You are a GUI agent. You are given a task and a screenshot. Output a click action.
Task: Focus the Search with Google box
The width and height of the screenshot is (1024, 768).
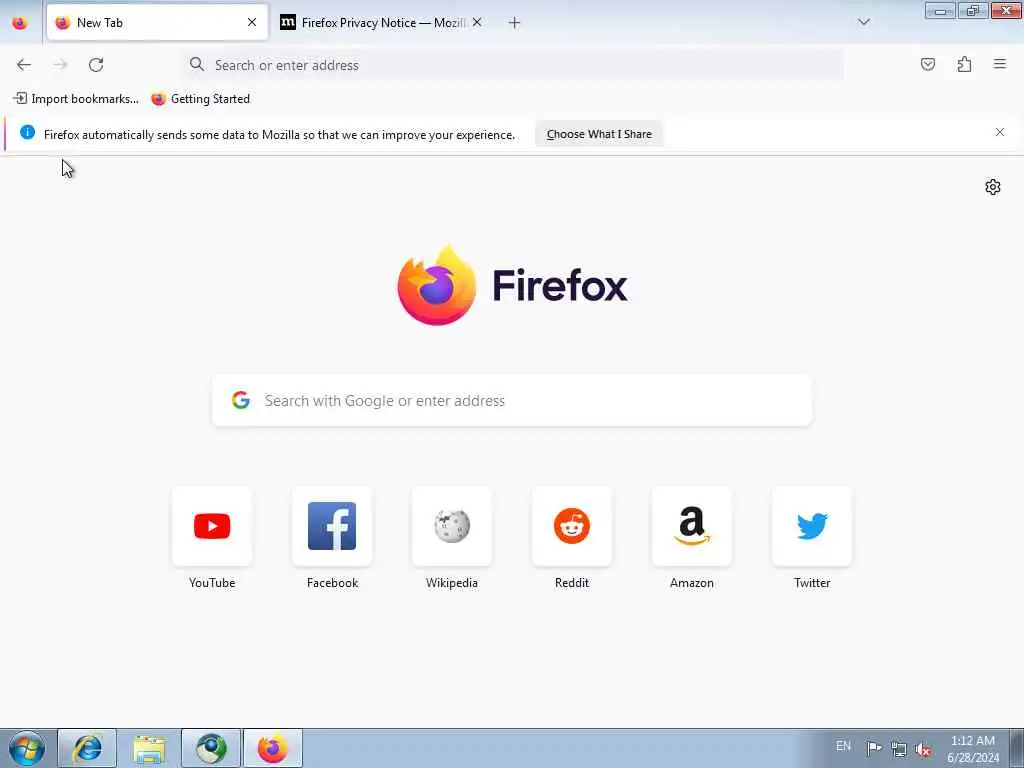coord(512,400)
